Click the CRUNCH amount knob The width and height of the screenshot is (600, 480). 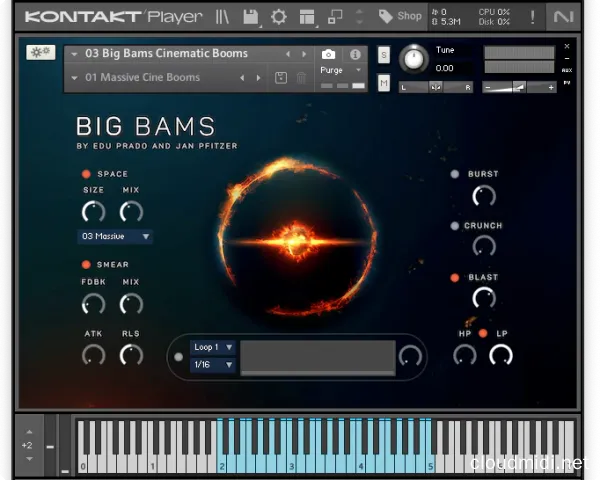[x=484, y=246]
